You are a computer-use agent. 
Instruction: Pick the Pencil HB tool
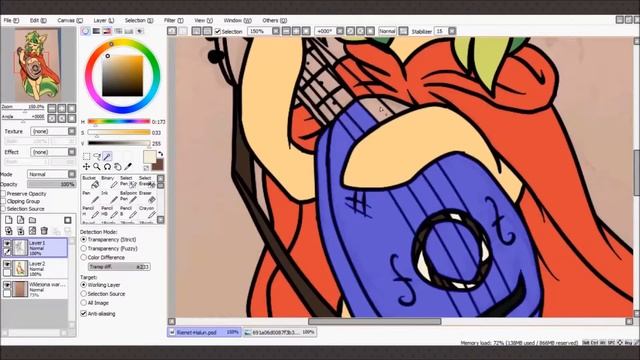(110, 212)
